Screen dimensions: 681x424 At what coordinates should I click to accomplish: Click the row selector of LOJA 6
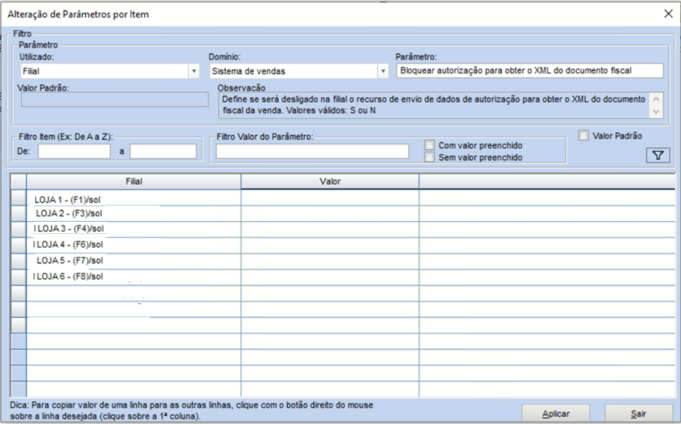pyautogui.click(x=19, y=277)
